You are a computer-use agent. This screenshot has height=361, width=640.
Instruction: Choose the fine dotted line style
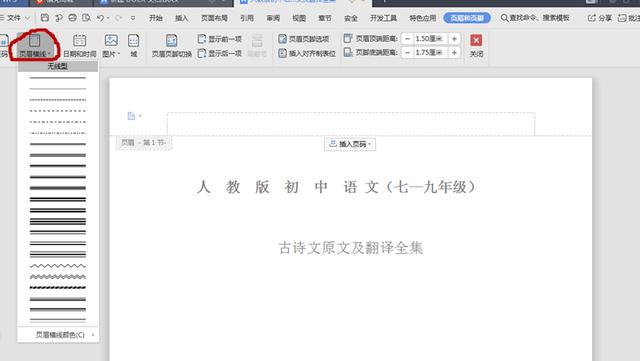click(58, 100)
